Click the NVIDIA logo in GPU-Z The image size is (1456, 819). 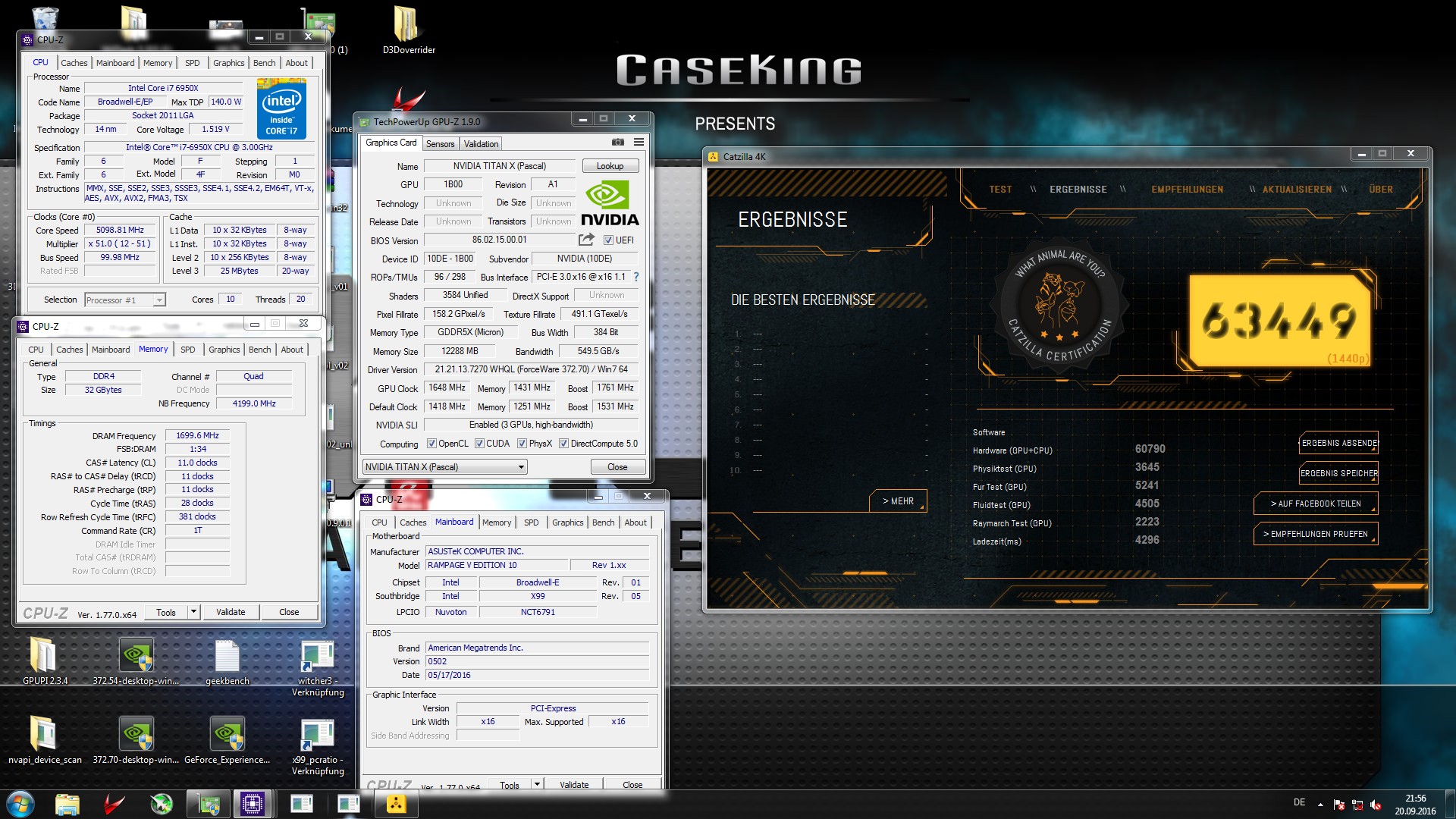tap(610, 203)
